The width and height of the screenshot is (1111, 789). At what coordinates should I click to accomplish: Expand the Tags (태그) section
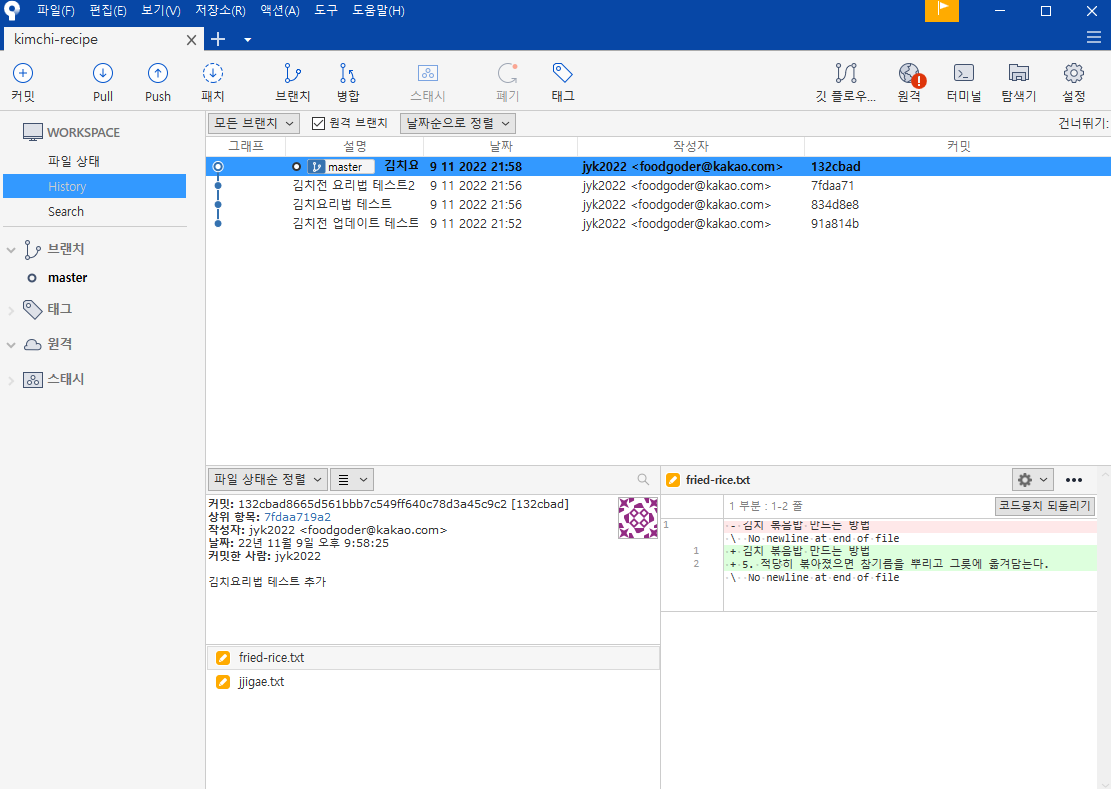pyautogui.click(x=11, y=310)
